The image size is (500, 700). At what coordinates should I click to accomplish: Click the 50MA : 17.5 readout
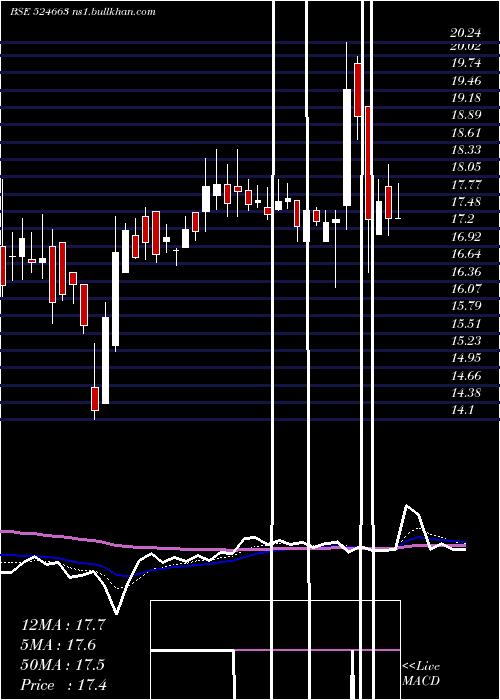tap(62, 665)
